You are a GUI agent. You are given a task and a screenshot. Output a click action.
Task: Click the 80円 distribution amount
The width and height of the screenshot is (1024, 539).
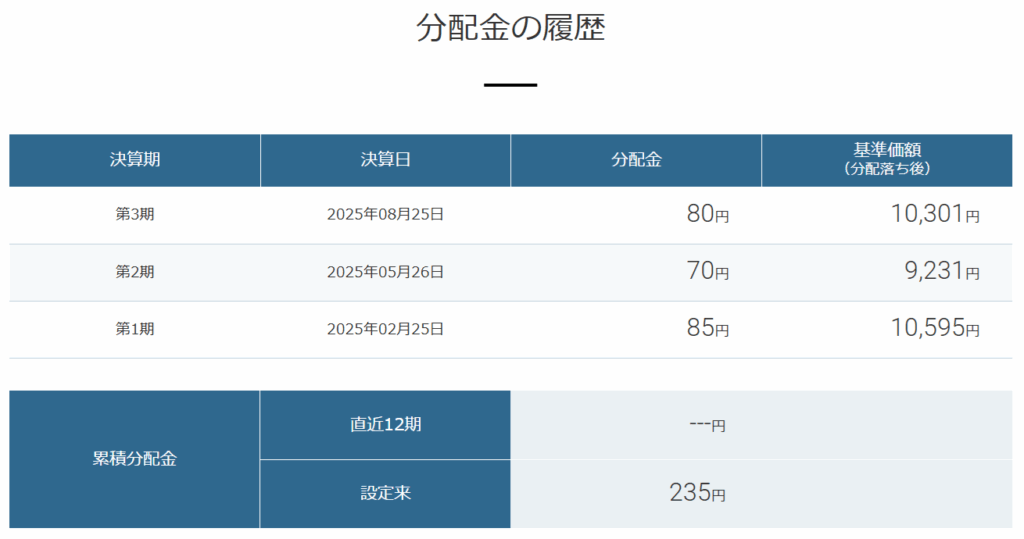(707, 214)
